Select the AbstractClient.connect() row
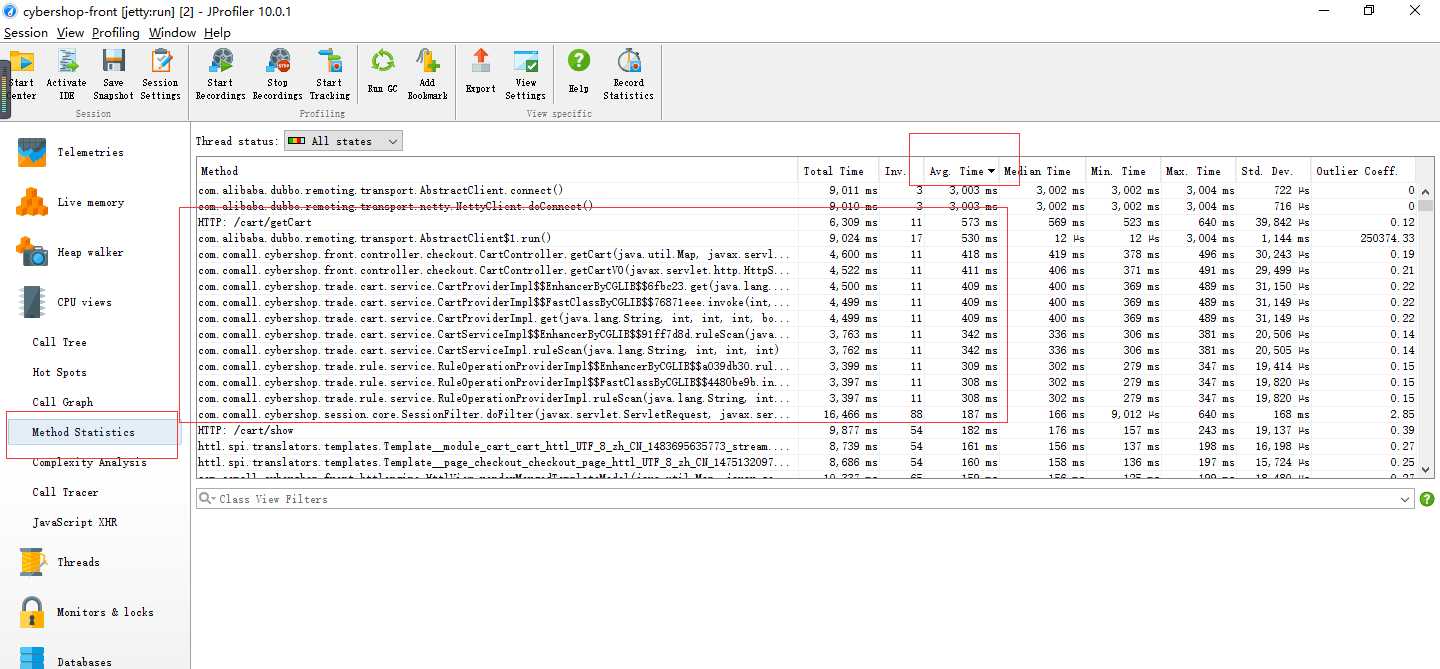Image resolution: width=1440 pixels, height=669 pixels. [806, 190]
